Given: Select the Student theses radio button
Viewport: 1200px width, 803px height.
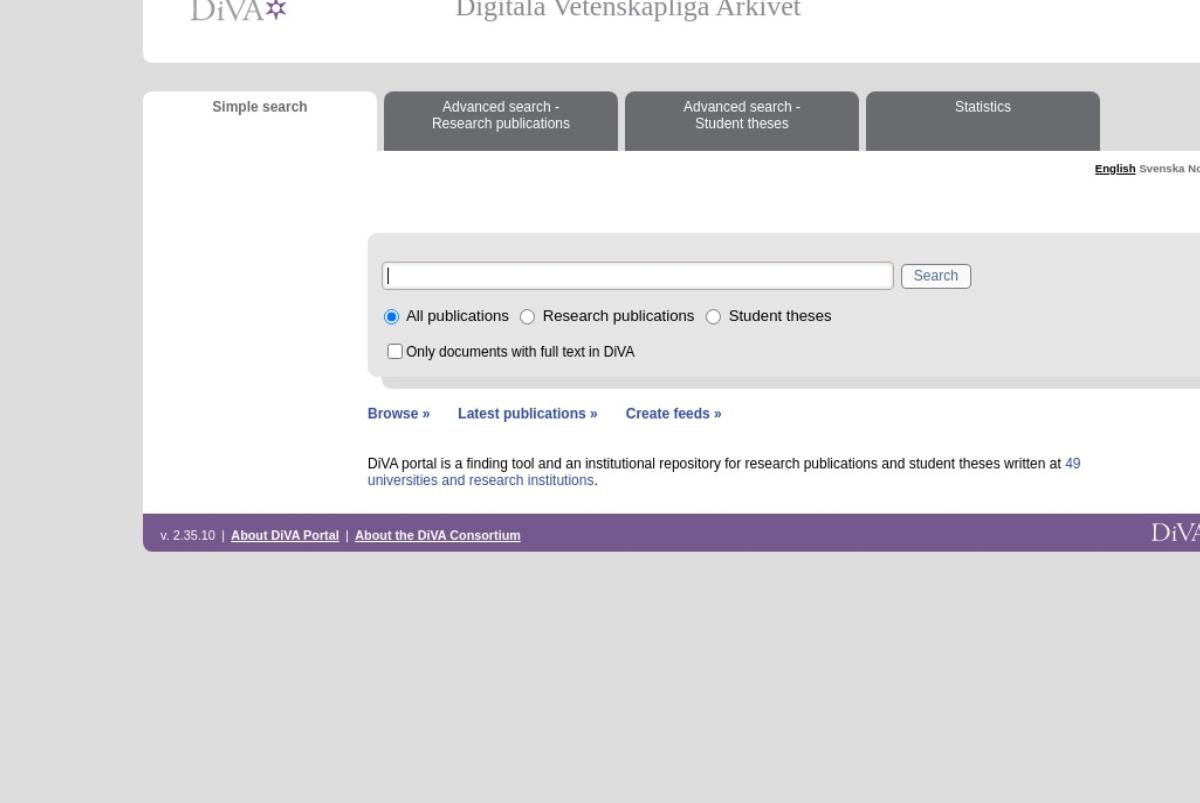Looking at the screenshot, I should (713, 317).
